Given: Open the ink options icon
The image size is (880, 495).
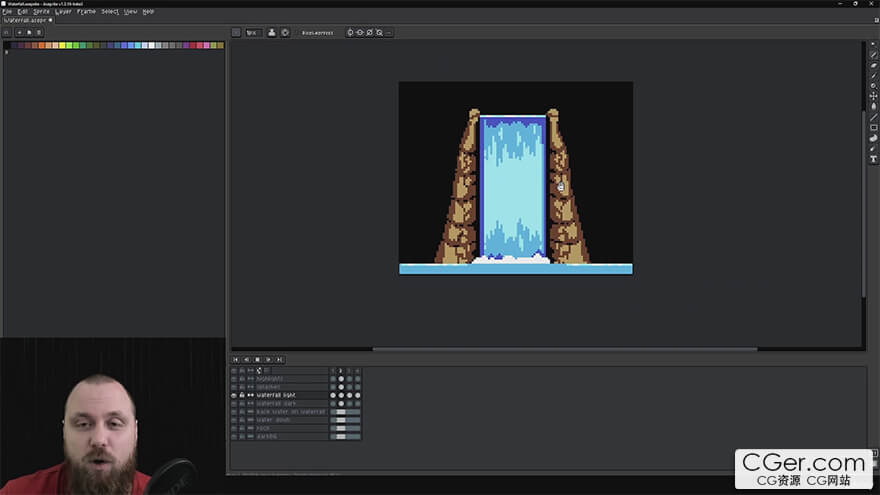Looking at the screenshot, I should (272, 33).
